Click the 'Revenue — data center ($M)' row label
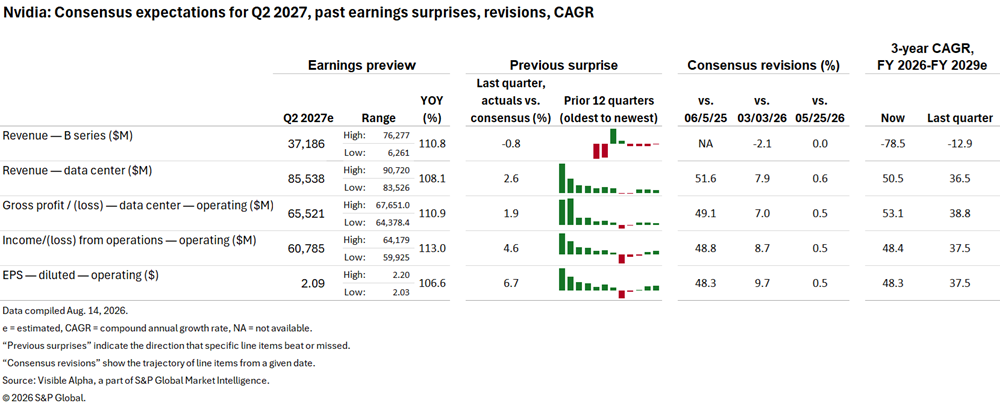Screen dimensions: 1000x406 (77, 170)
